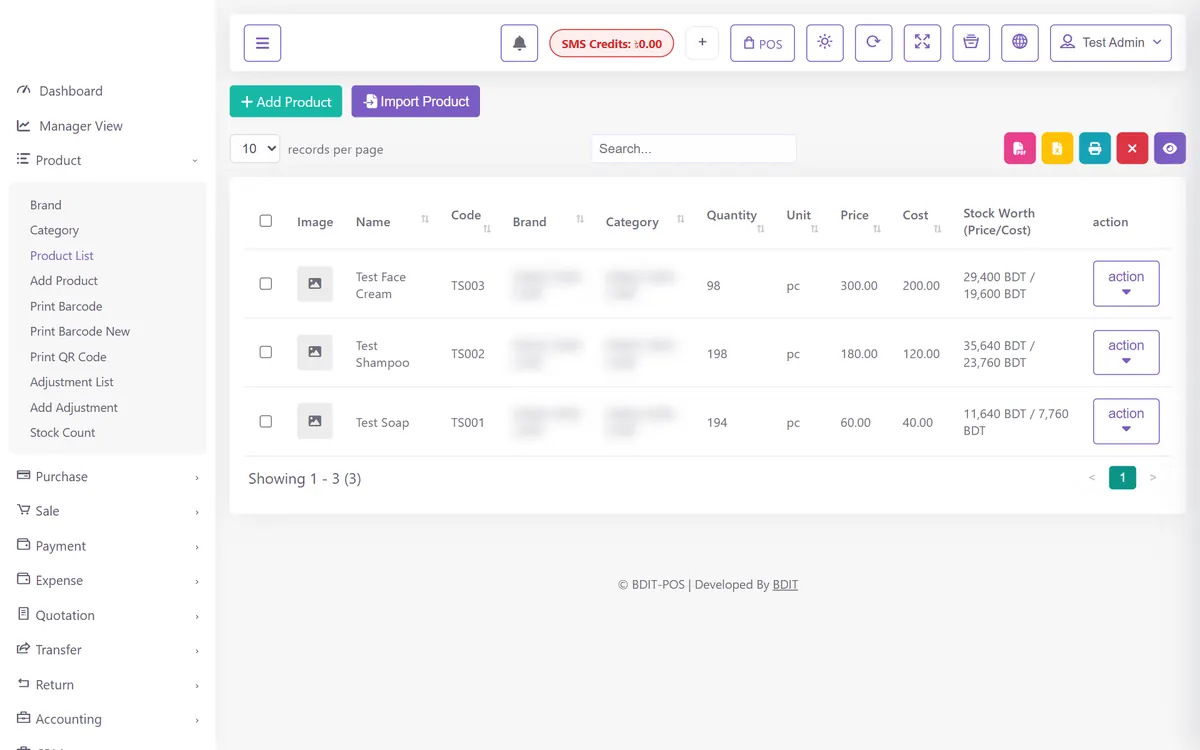The image size is (1200, 750).
Task: Check the Test Shampoo row checkbox
Action: 265,352
